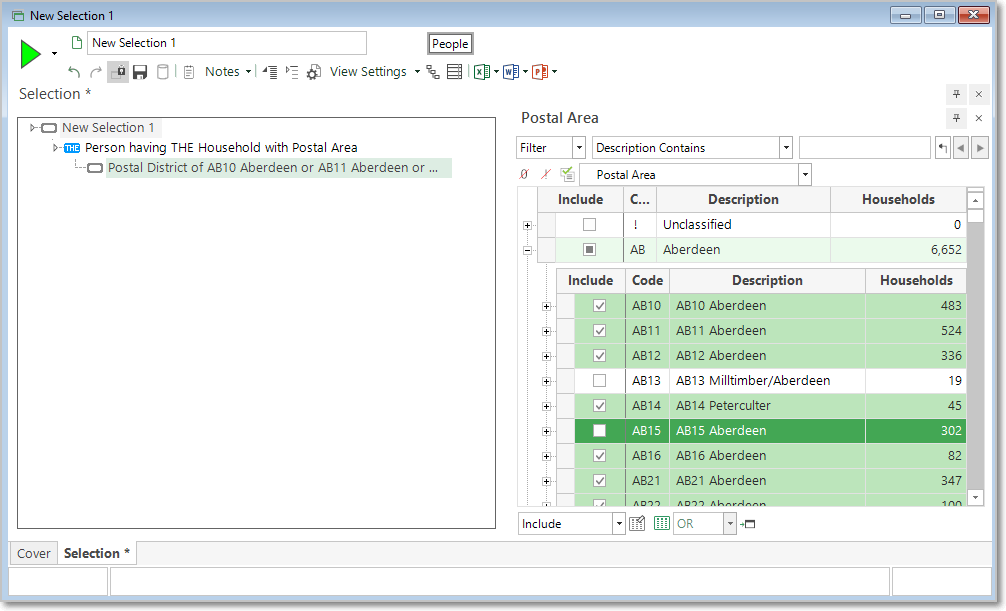
Task: Expand the Unclassified row
Action: click(x=527, y=225)
